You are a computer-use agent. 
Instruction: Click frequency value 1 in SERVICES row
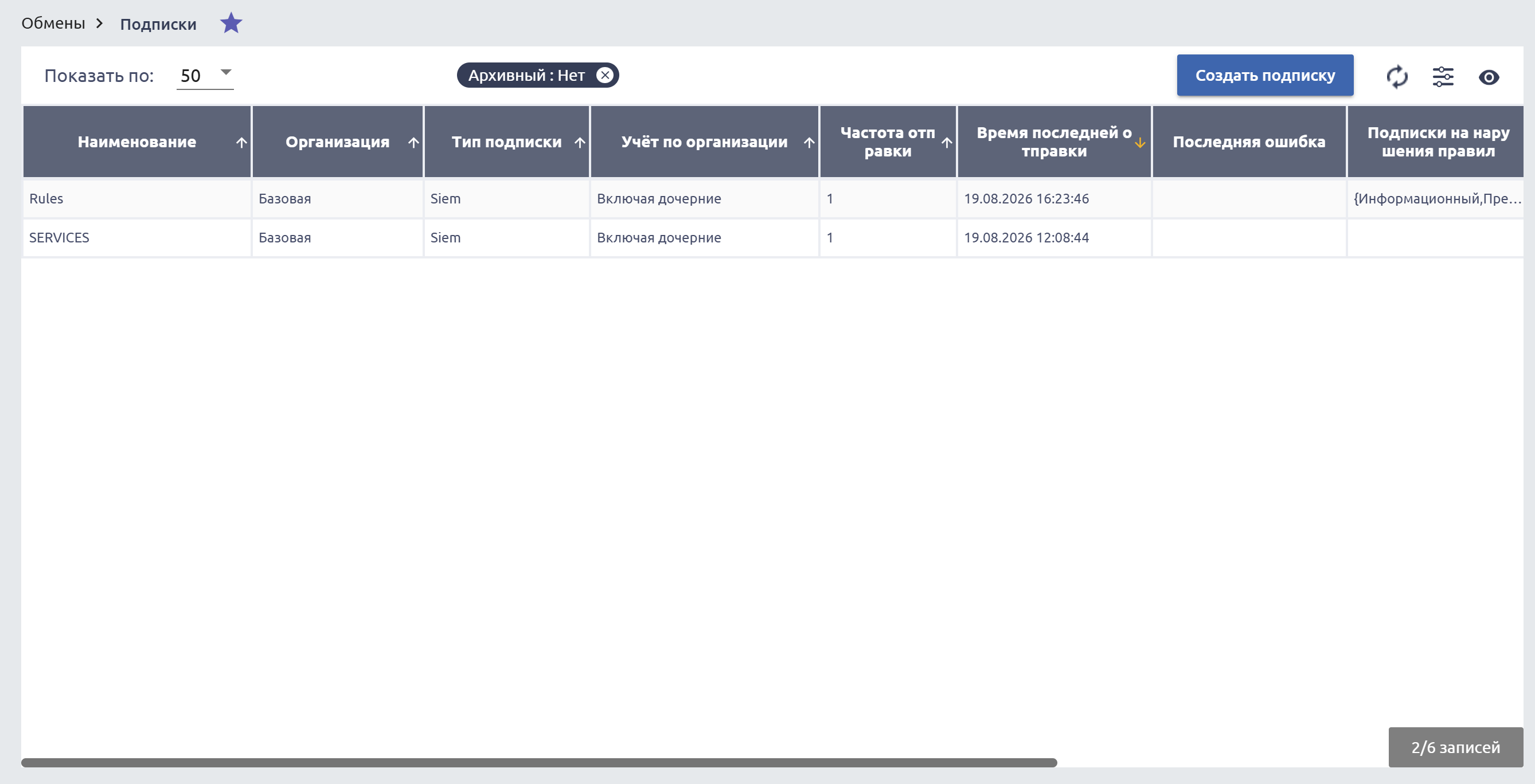tap(830, 238)
